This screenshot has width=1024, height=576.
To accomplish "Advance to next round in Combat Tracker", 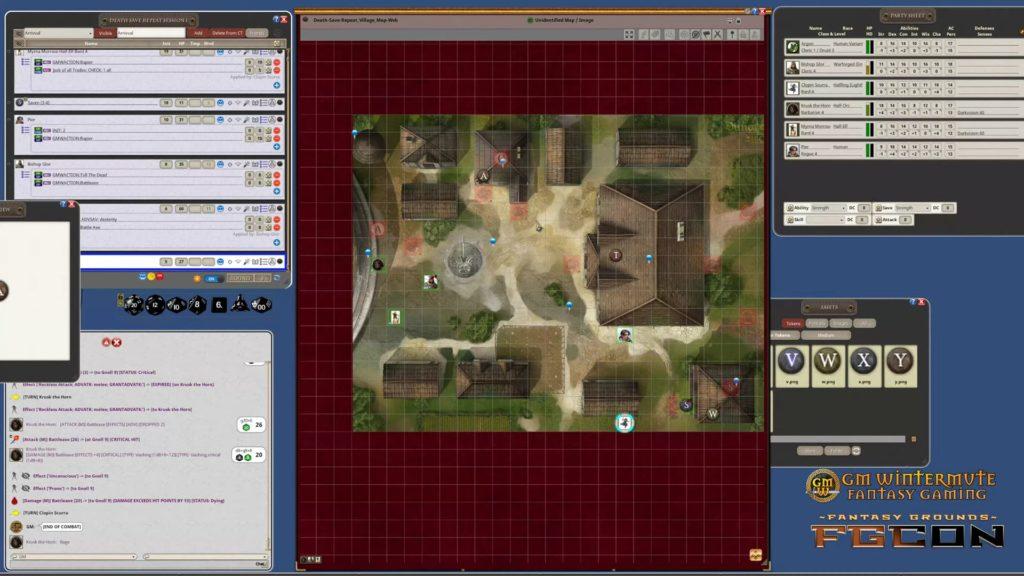I will click(x=278, y=278).
